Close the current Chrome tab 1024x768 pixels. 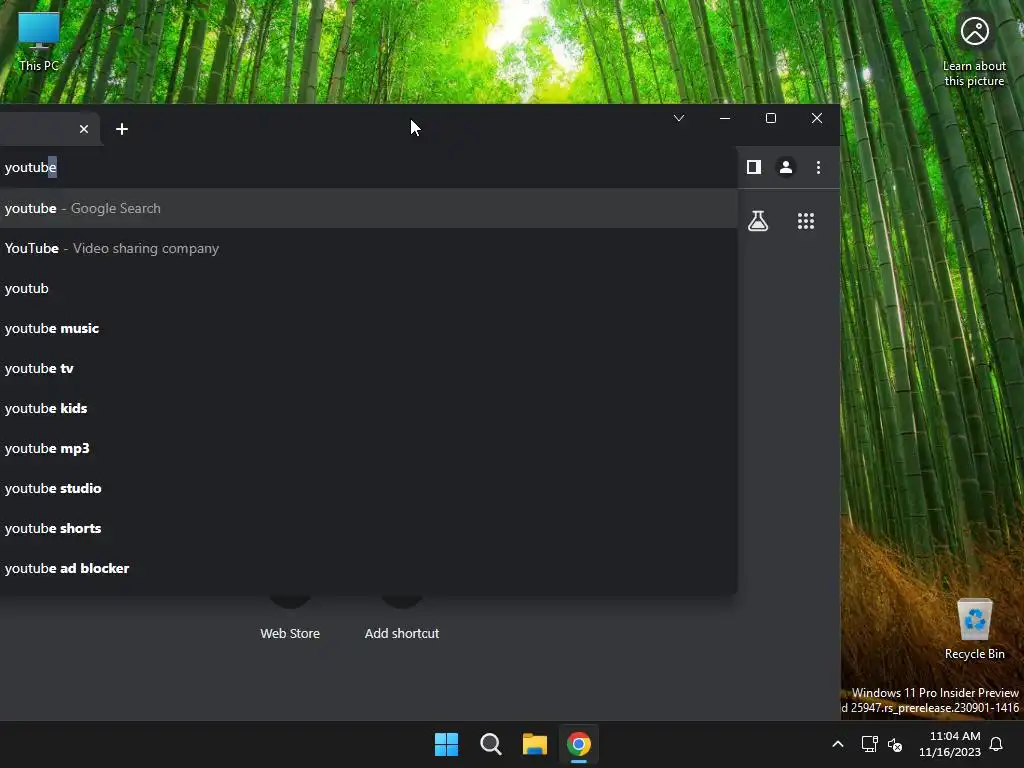coord(84,129)
